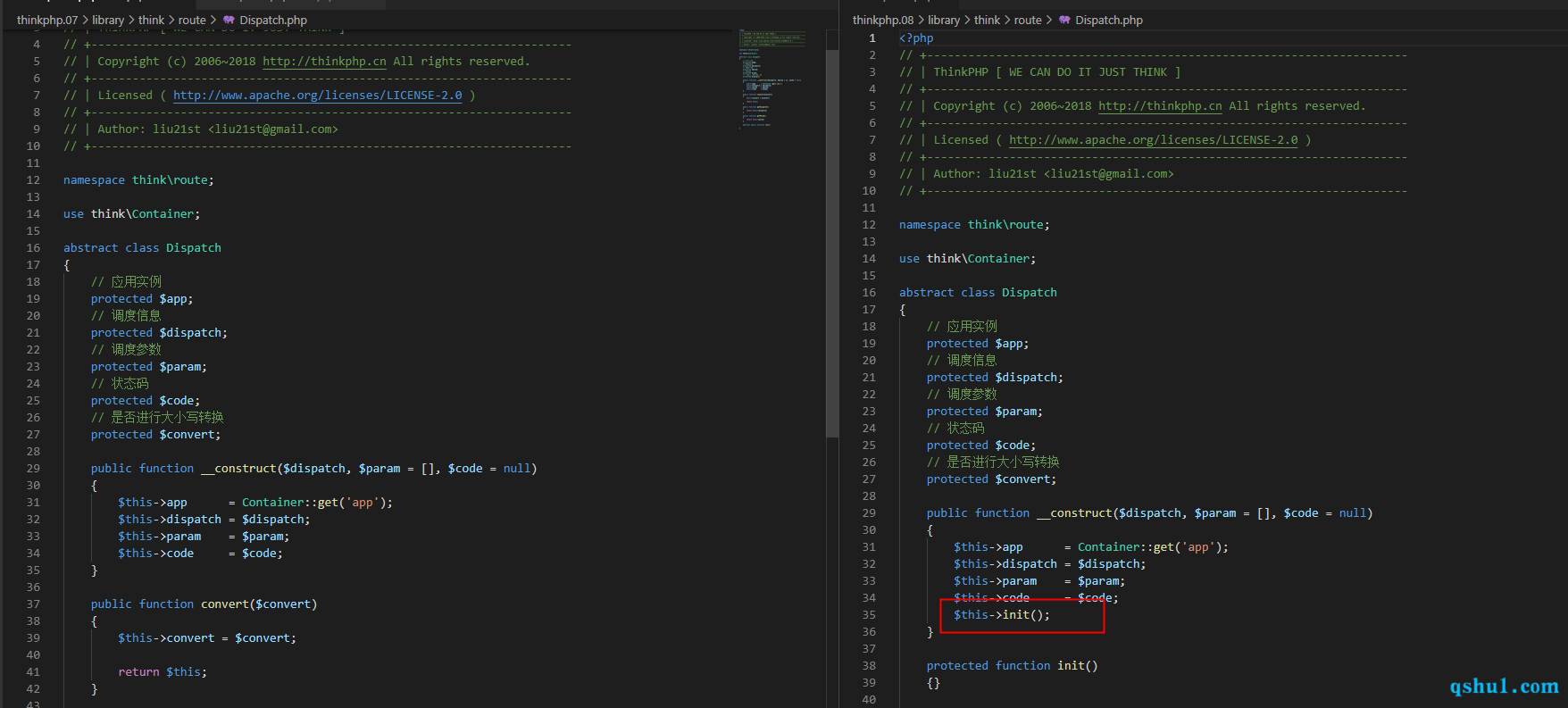Viewport: 1568px width, 708px height.
Task: Open the thinkphp.08 breadcrumb folder
Action: tap(883, 20)
